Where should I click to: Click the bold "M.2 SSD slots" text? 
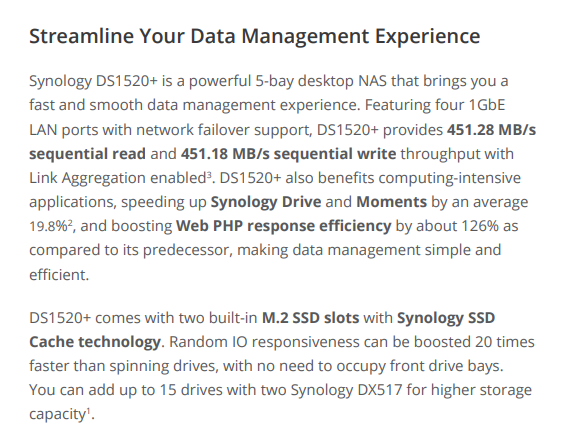click(x=310, y=318)
